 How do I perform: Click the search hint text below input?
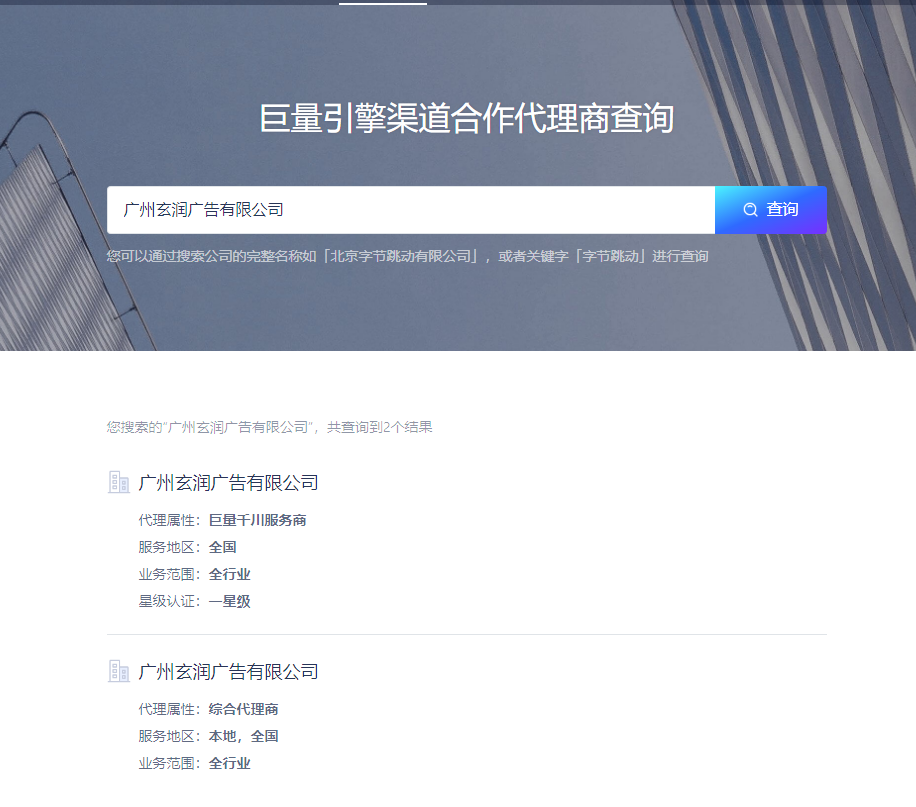pyautogui.click(x=407, y=256)
